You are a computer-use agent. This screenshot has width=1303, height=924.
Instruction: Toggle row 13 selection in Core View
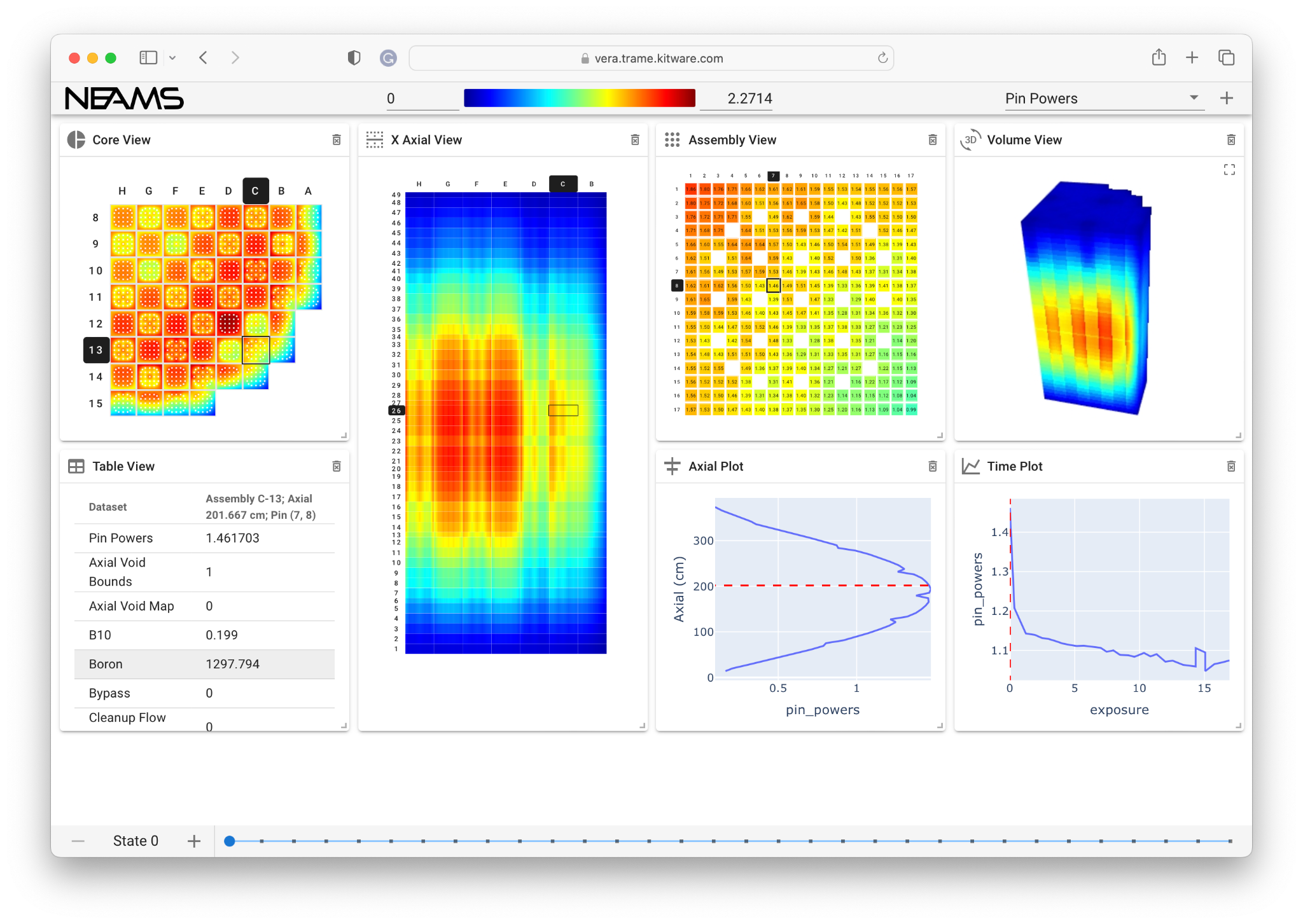tap(96, 349)
